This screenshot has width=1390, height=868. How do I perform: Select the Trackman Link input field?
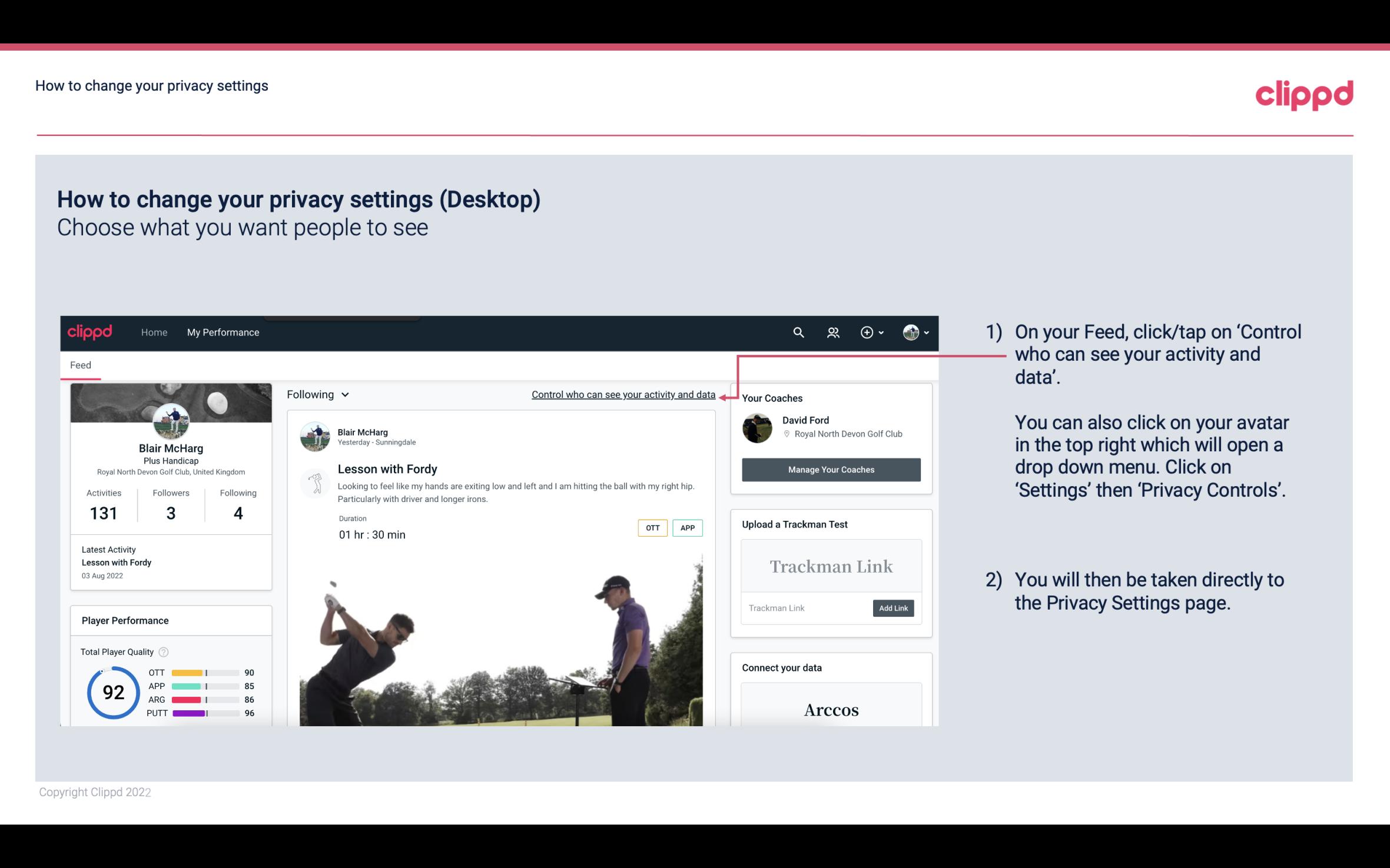coord(805,608)
